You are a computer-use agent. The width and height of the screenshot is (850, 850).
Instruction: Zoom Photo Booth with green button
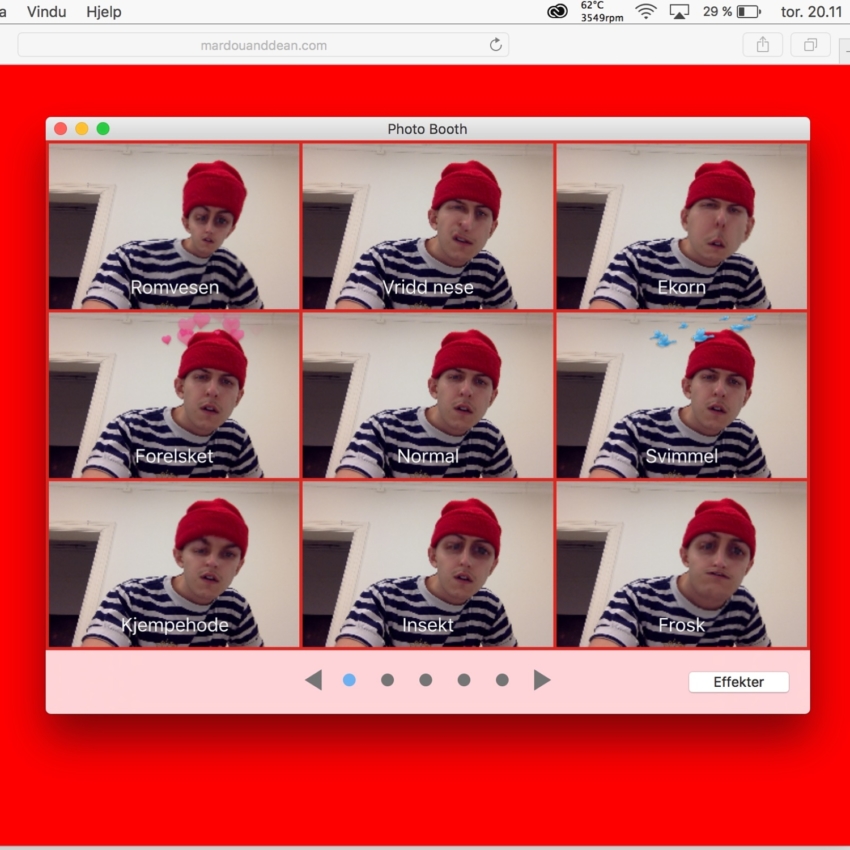tap(103, 129)
